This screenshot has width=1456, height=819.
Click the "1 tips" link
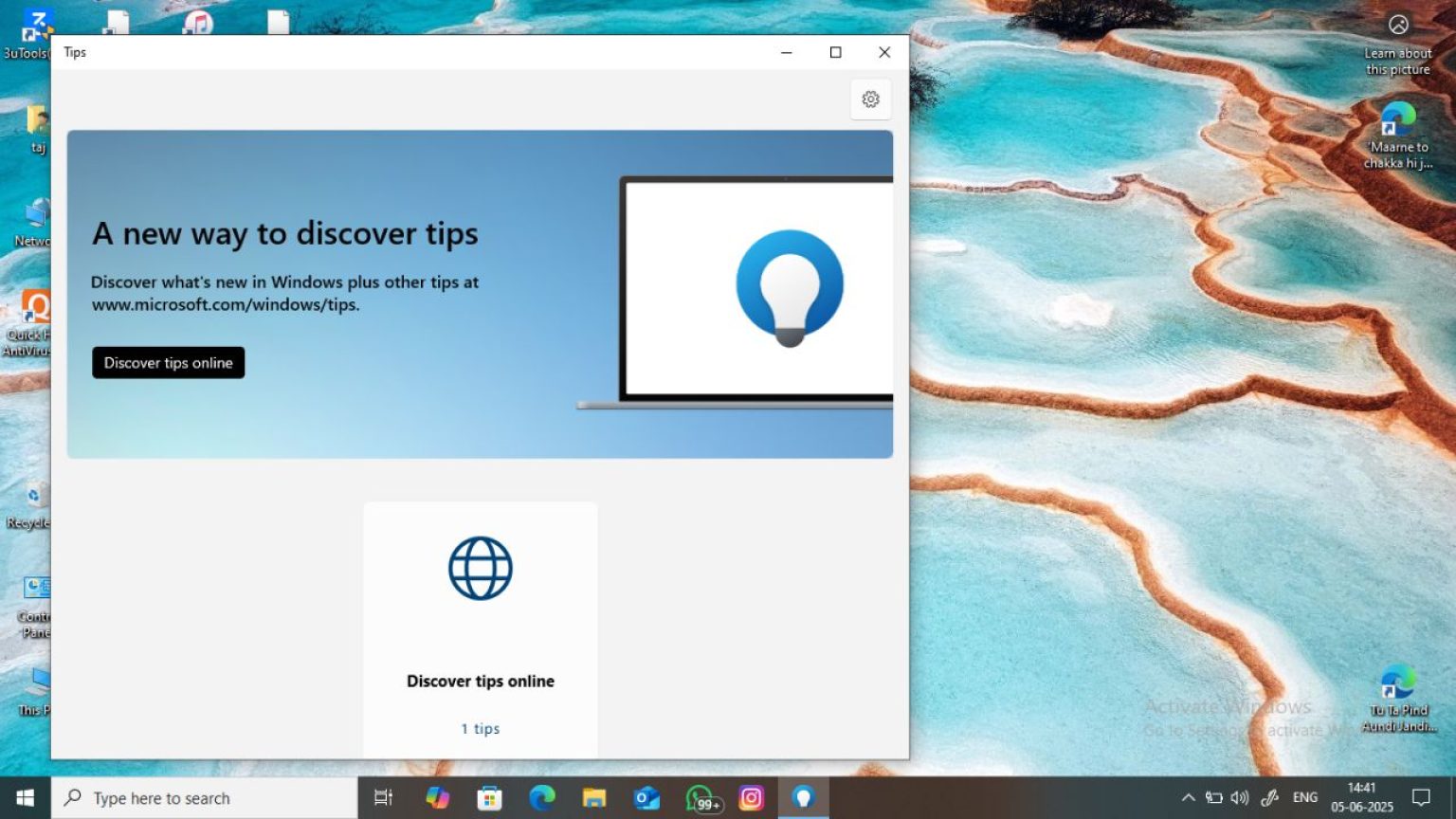481,729
